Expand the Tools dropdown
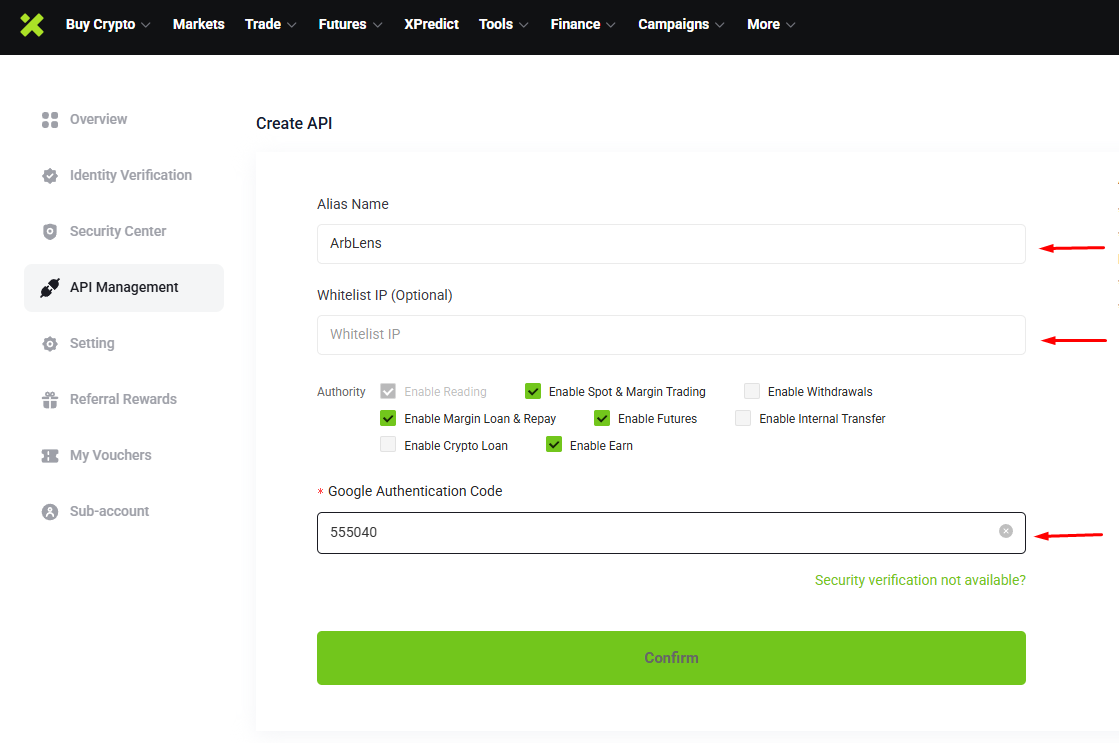1119x743 pixels. click(504, 24)
